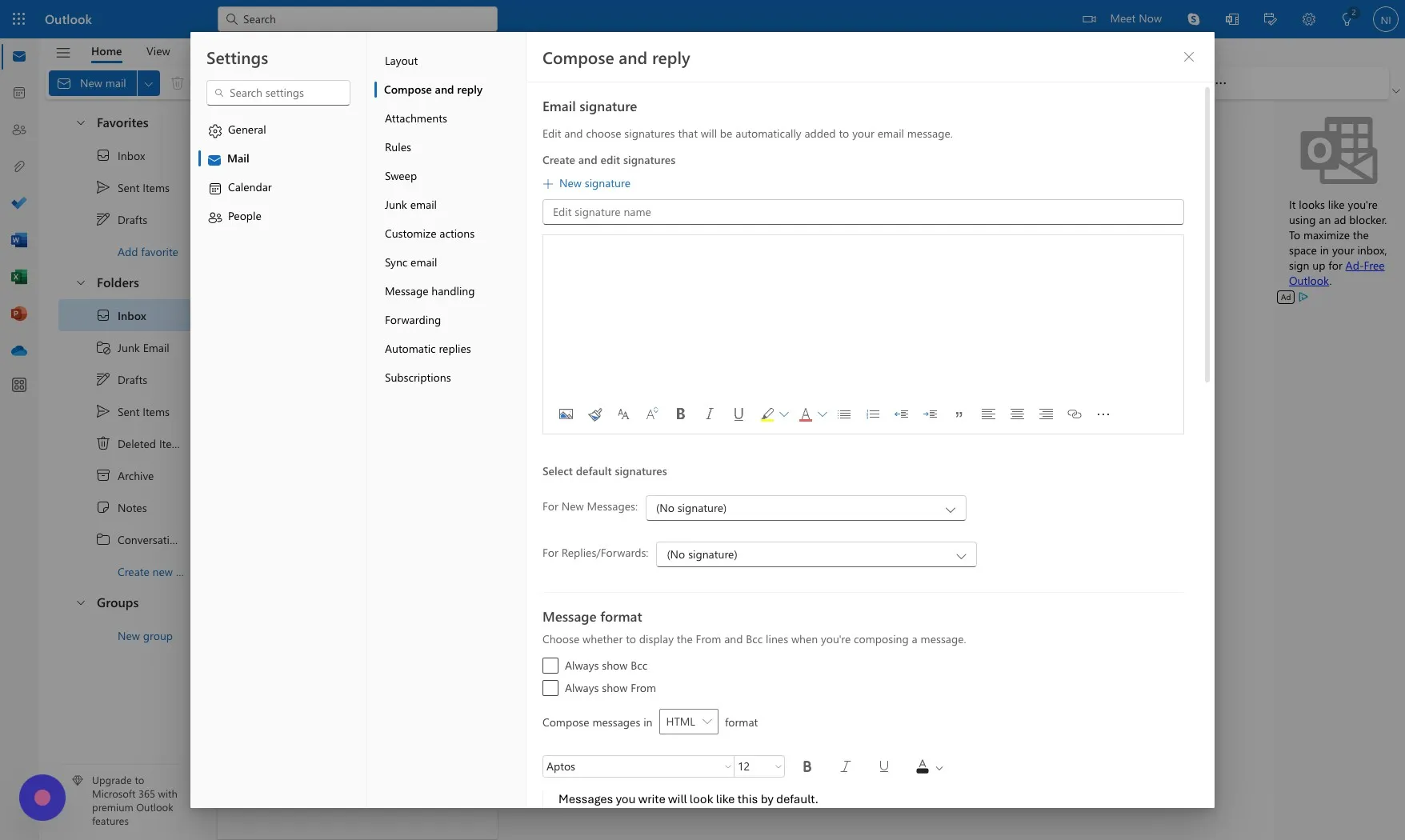The height and width of the screenshot is (840, 1405).
Task: Align signature text left
Action: (988, 414)
